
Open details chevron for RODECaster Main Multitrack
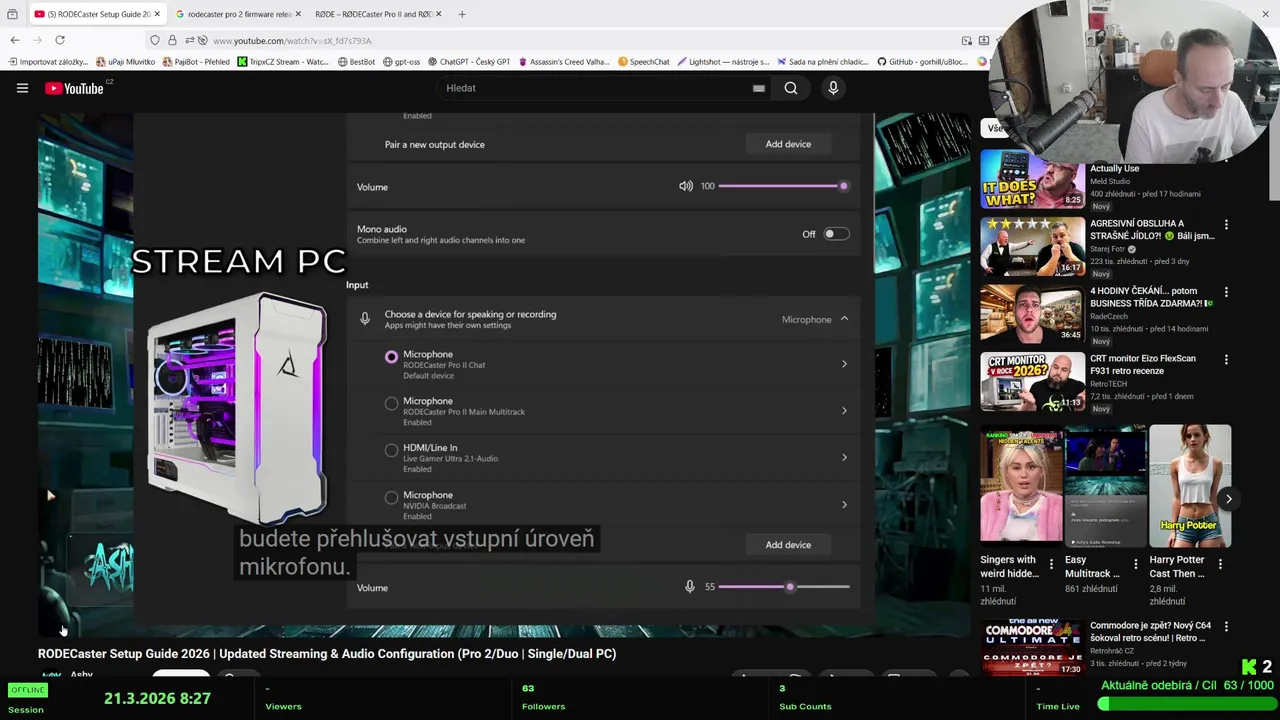tap(844, 411)
